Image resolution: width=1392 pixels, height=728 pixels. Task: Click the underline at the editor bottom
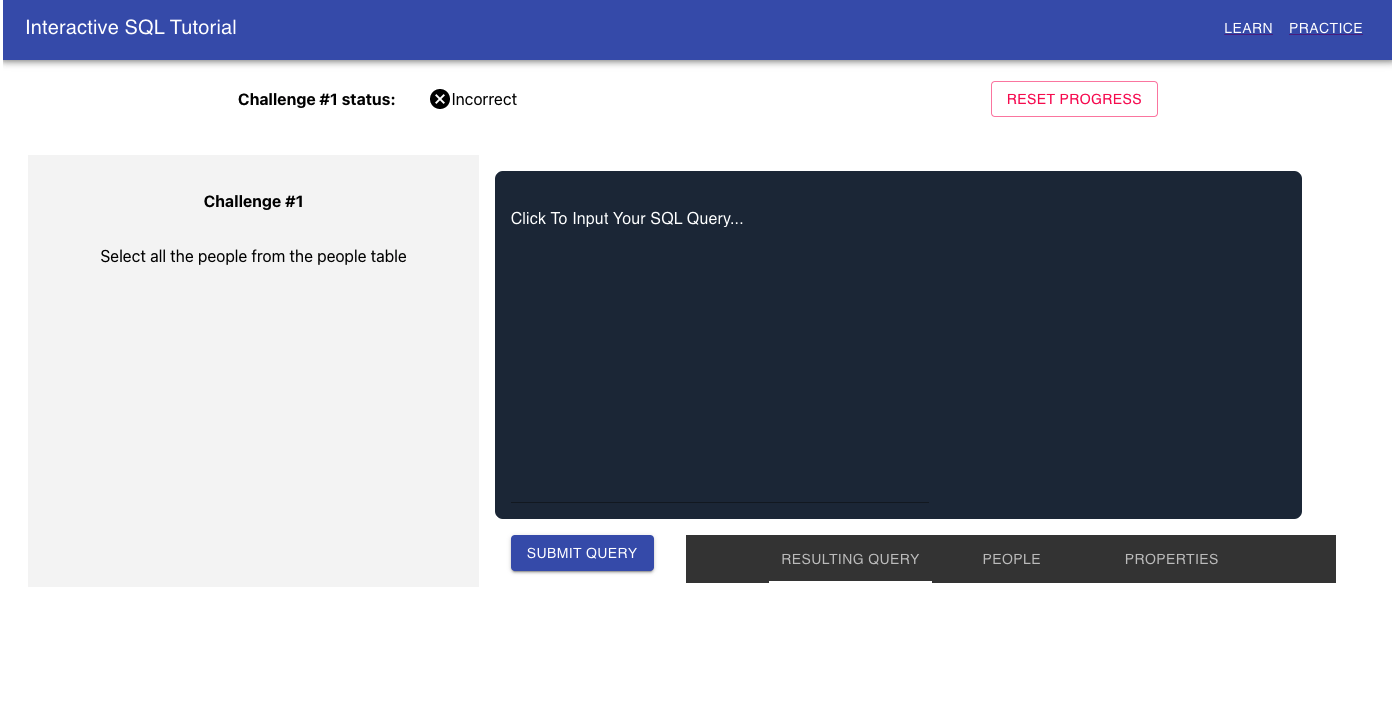(719, 502)
